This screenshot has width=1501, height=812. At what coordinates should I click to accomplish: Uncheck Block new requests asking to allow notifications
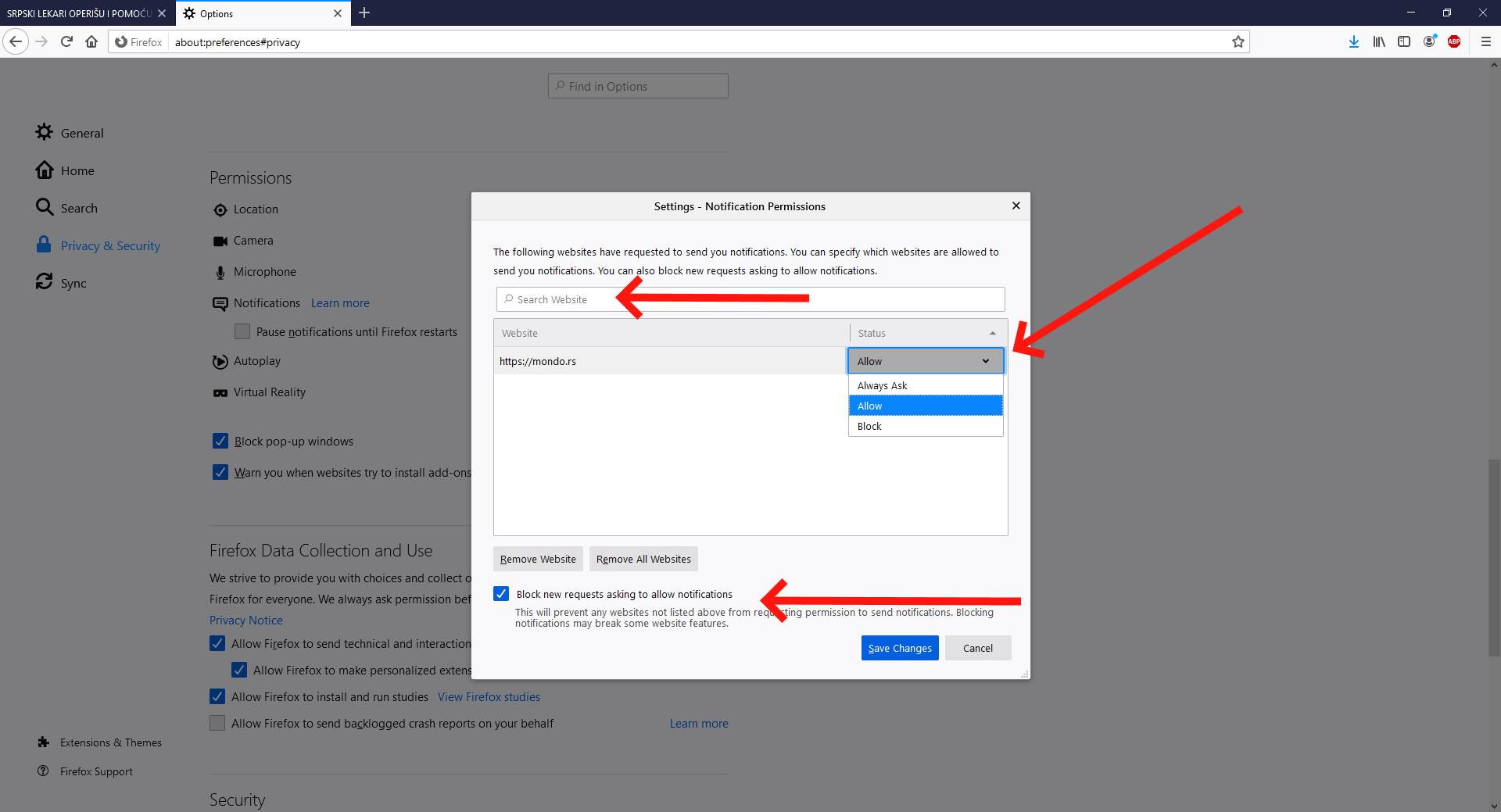500,594
